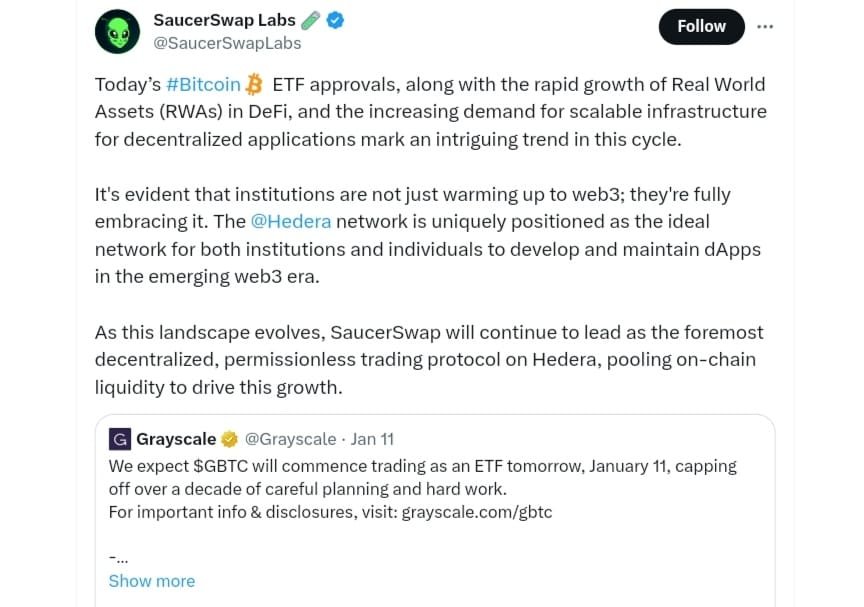
Task: Click the Jan 11 timestamp
Action: [x=372, y=439]
